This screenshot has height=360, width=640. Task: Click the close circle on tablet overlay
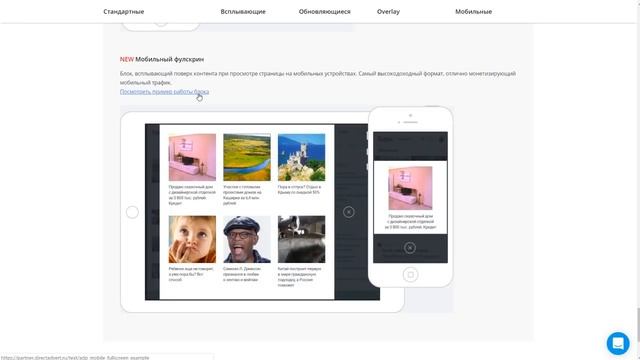[349, 212]
